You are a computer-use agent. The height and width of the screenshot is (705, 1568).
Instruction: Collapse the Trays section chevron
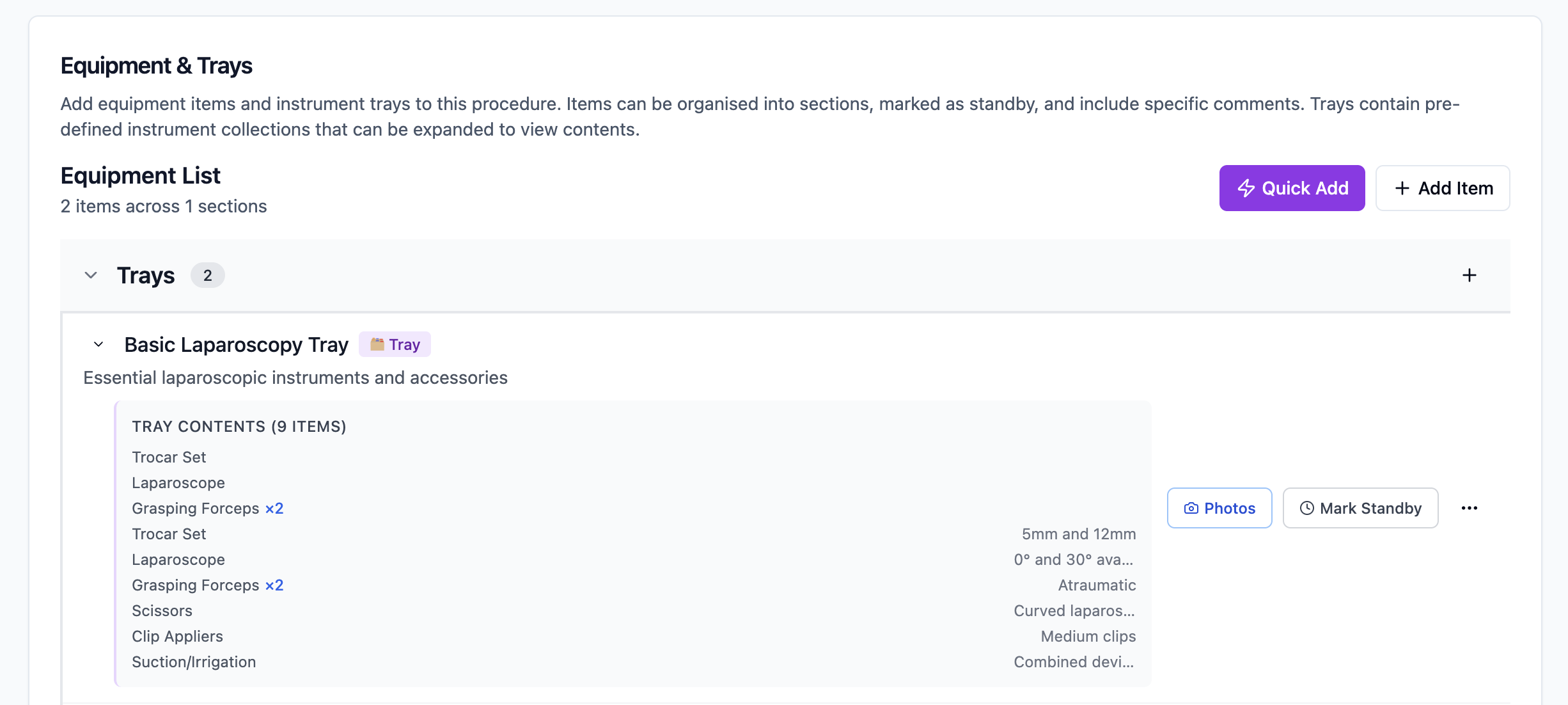[x=91, y=275]
